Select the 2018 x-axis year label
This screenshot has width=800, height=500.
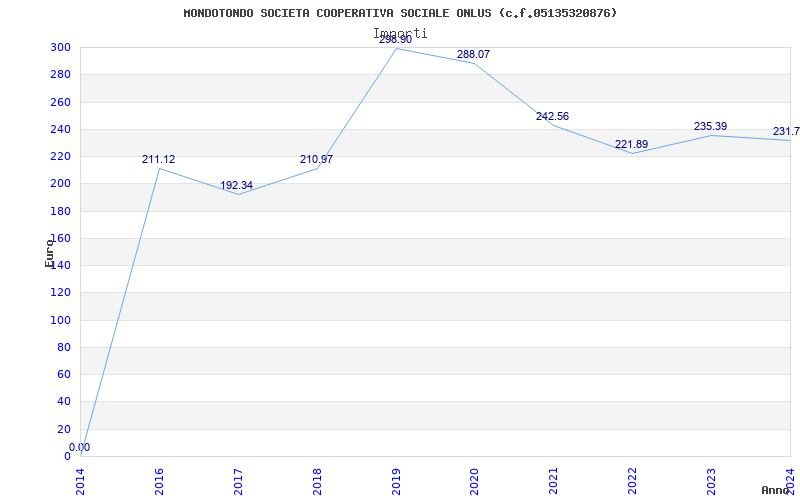click(317, 481)
